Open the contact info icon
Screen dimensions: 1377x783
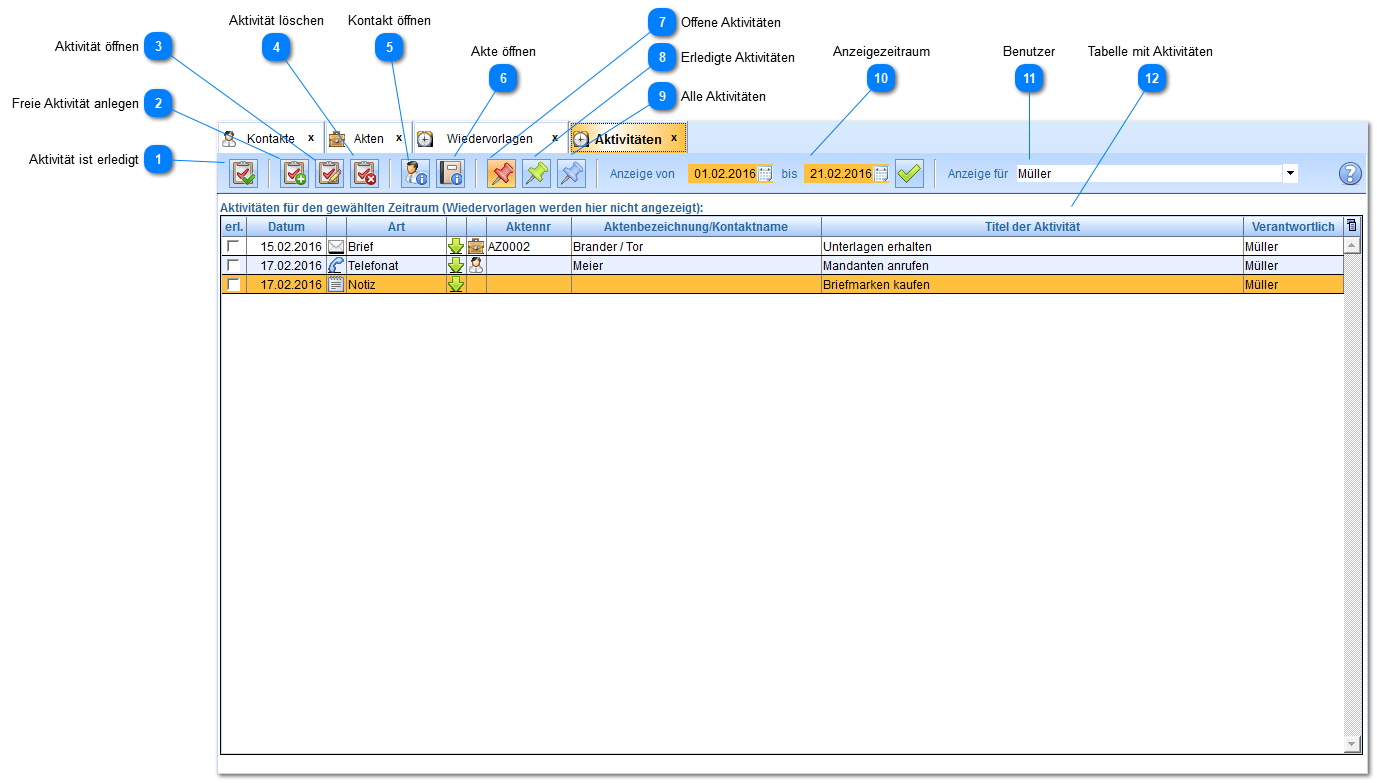pos(416,173)
